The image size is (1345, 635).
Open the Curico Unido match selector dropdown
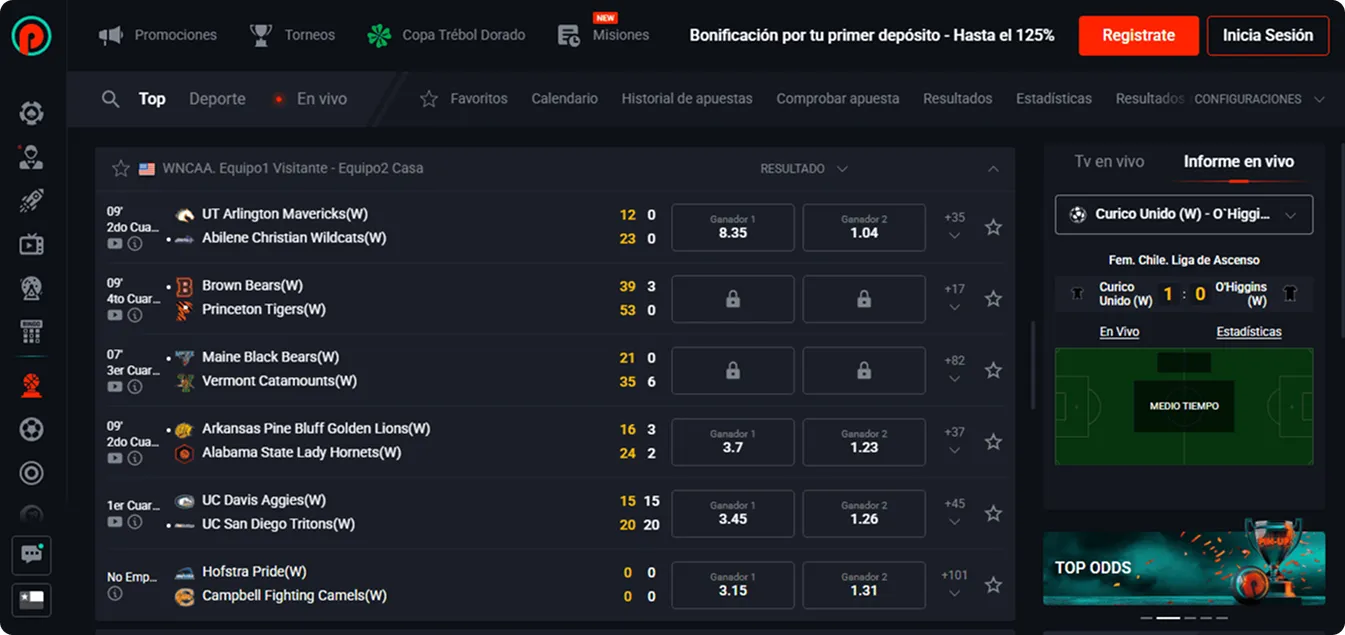[1183, 214]
